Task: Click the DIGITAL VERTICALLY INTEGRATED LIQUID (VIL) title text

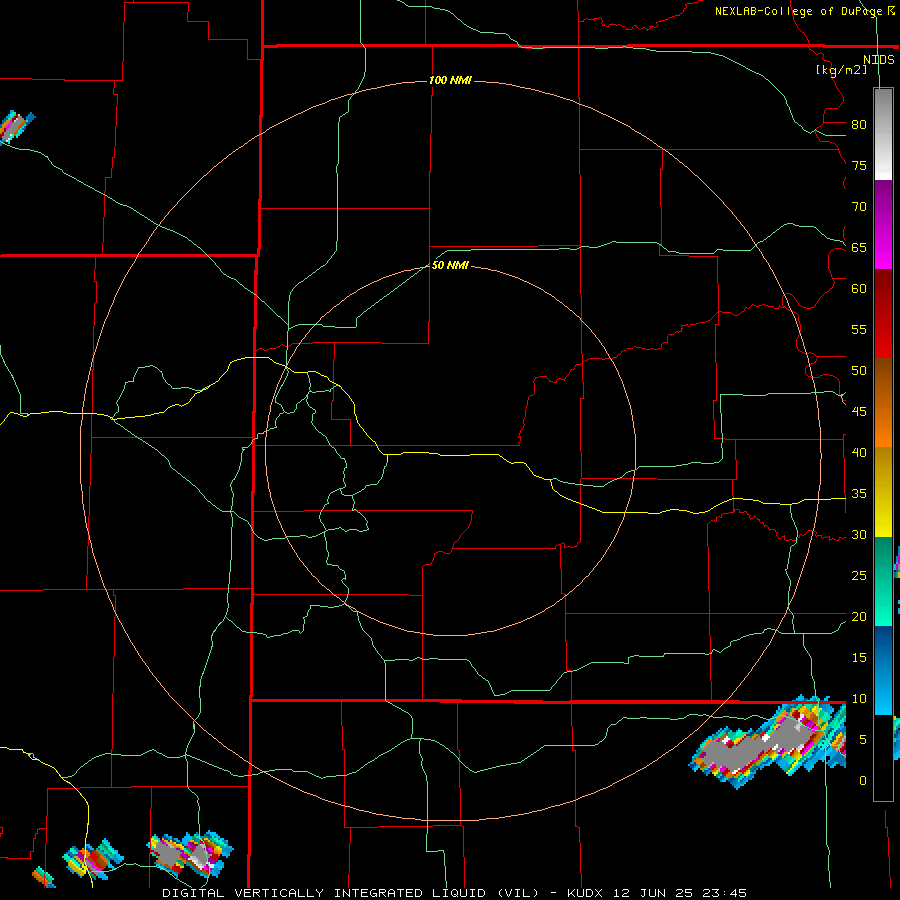Action: pyautogui.click(x=351, y=893)
